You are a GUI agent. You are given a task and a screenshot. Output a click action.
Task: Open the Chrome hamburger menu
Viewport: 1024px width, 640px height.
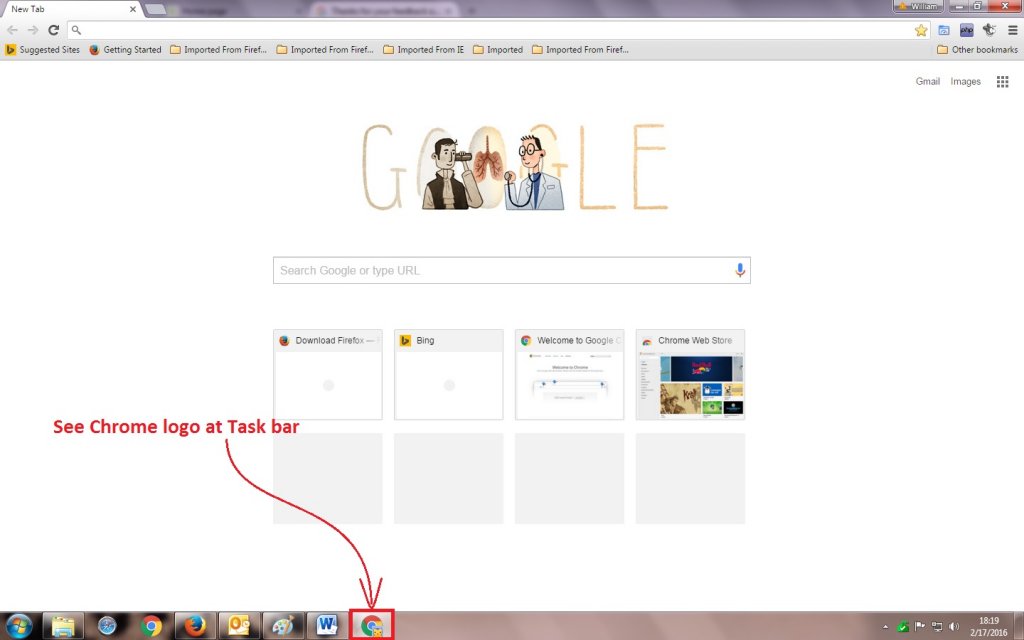1011,30
